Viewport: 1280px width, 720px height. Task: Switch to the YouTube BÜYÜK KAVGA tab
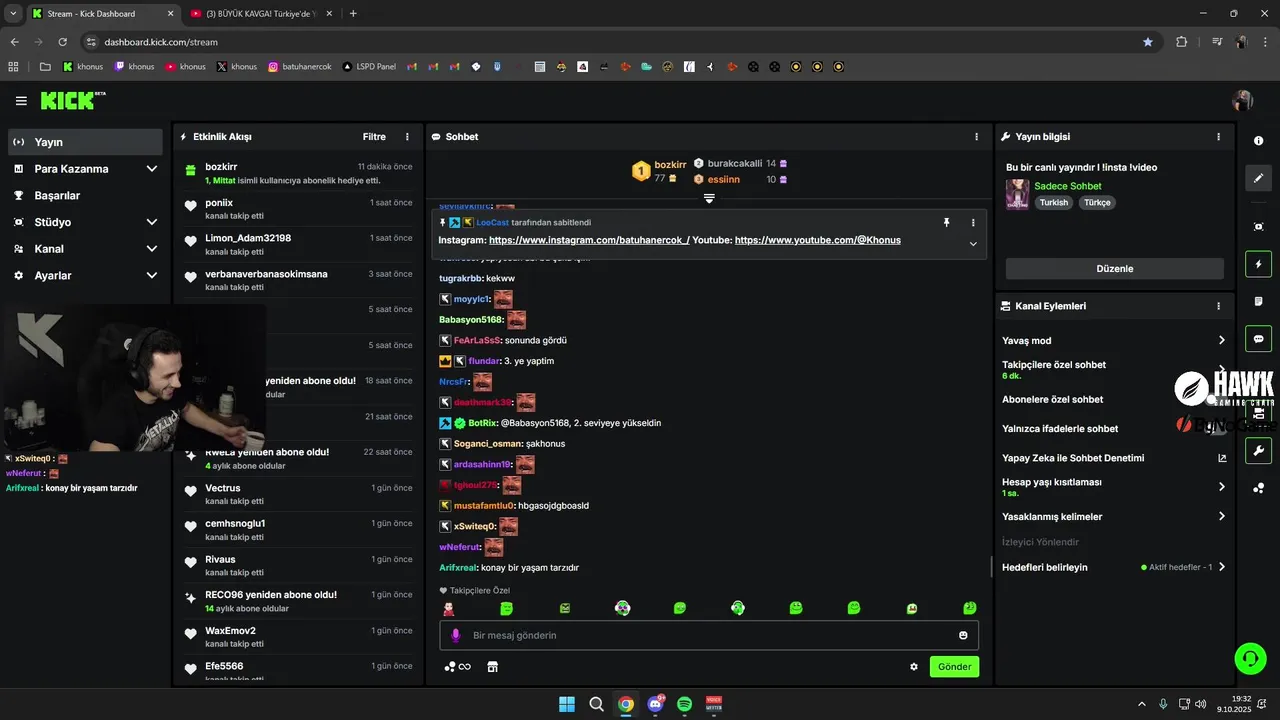[x=259, y=13]
